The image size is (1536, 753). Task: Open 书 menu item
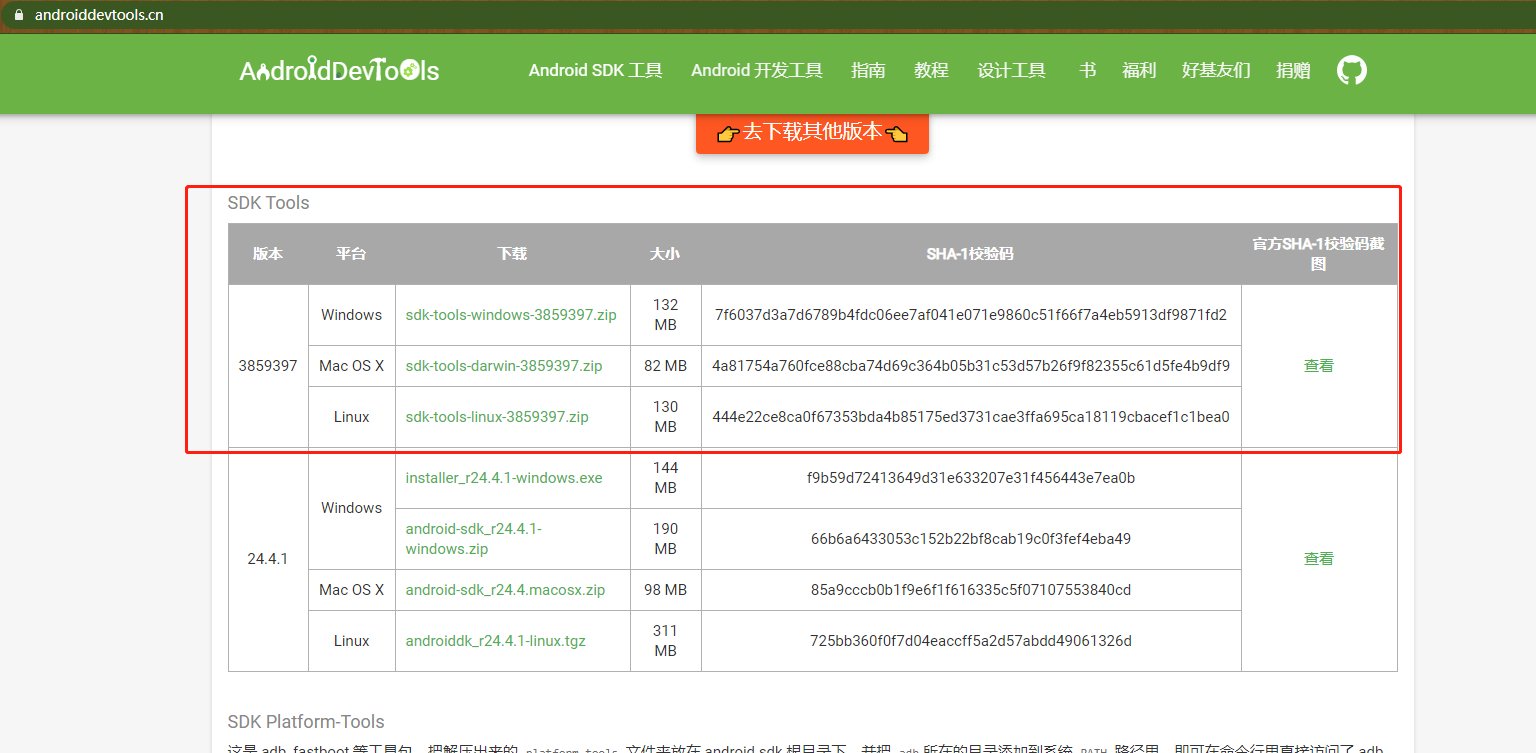(1087, 70)
